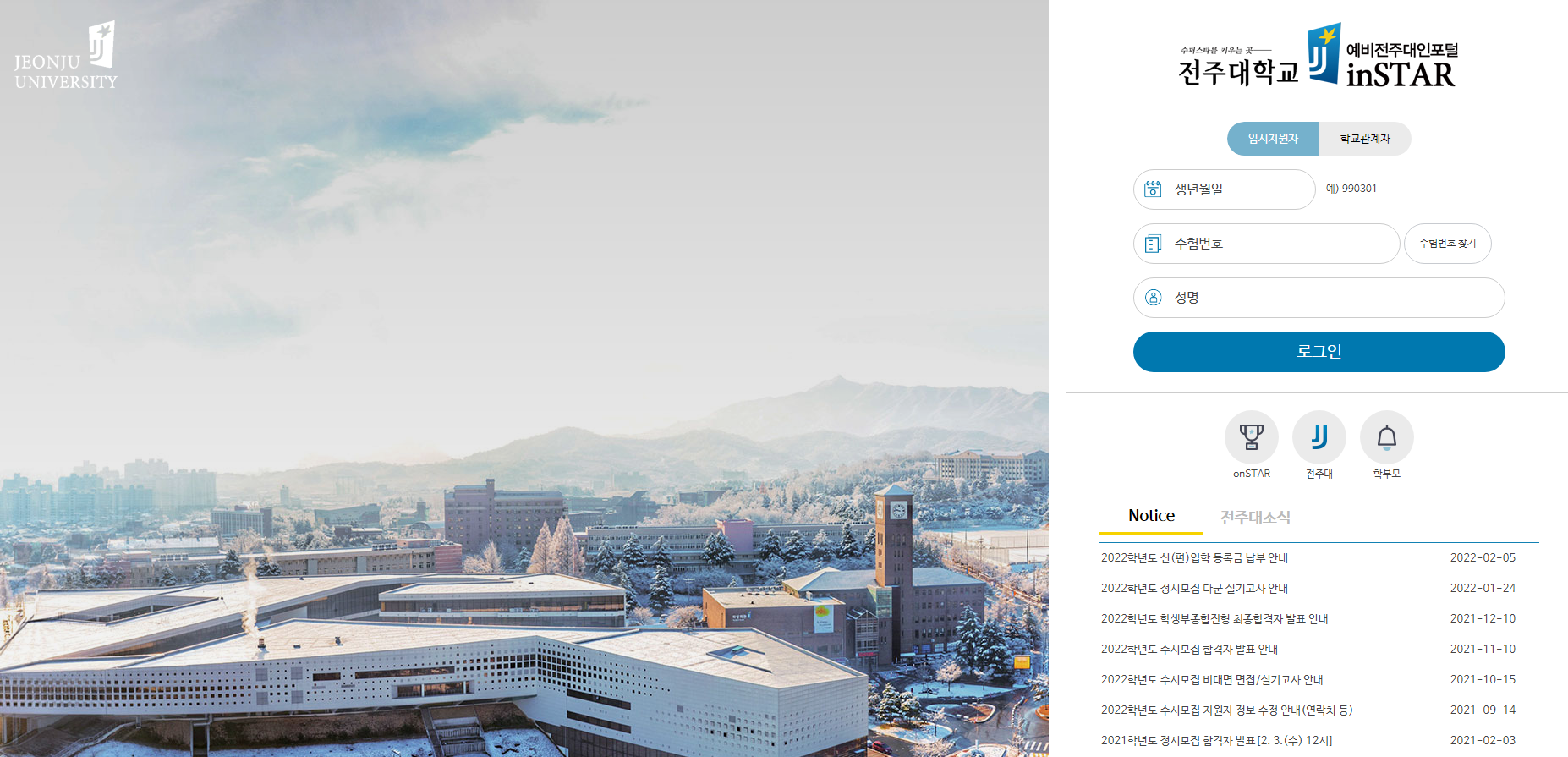Select the 입시지원자 tab
The height and width of the screenshot is (757, 1568).
(x=1273, y=139)
